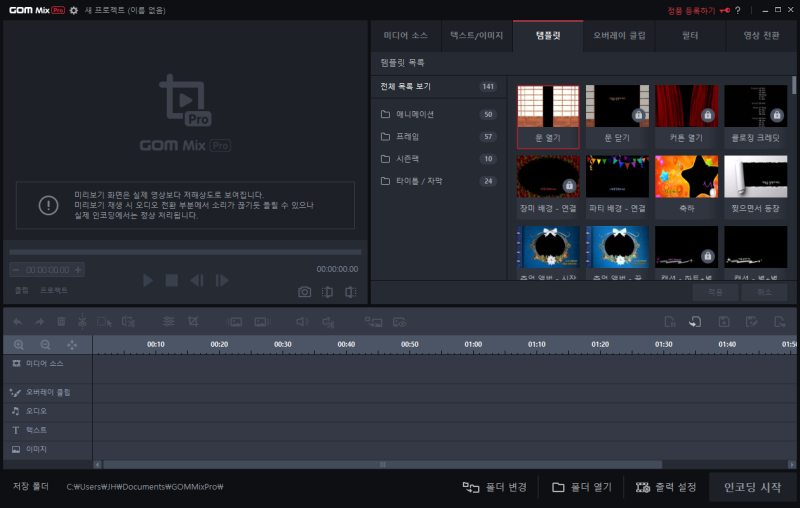The image size is (800, 508).
Task: Zoom out the timeline
Action: (45, 345)
